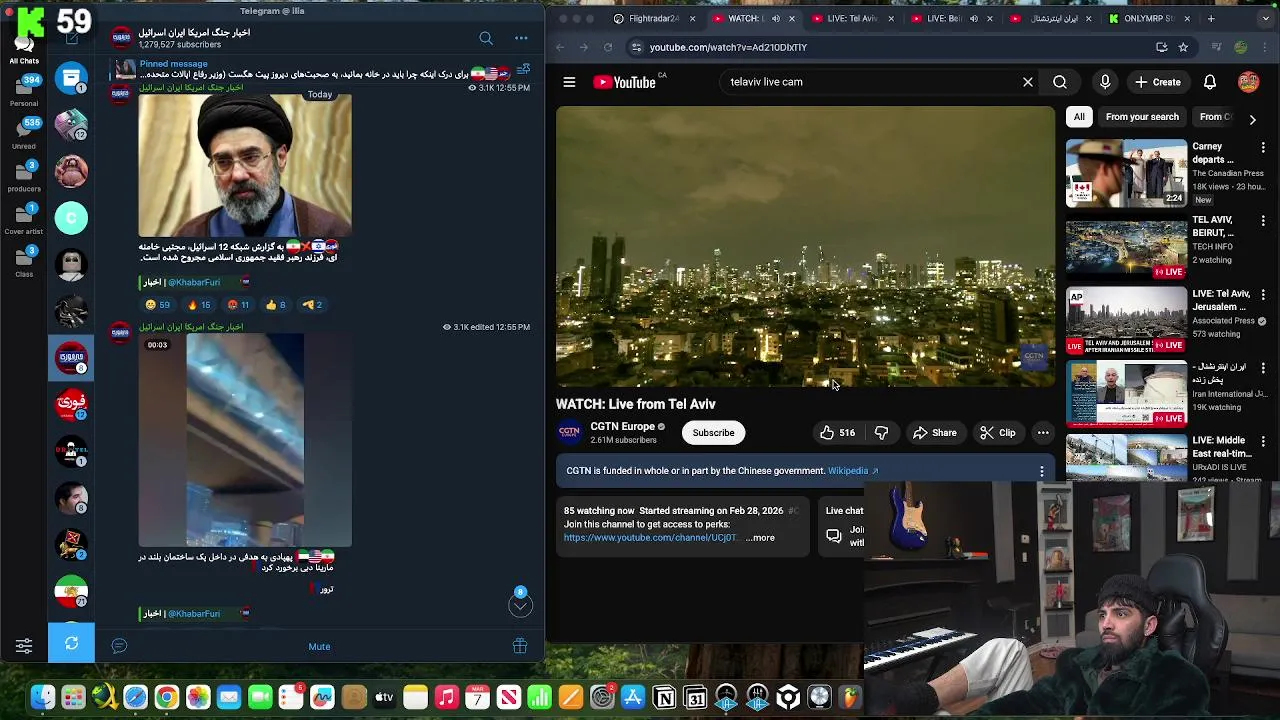Open options for Carney departs video
Viewport: 1280px width, 720px height.
(x=1263, y=148)
